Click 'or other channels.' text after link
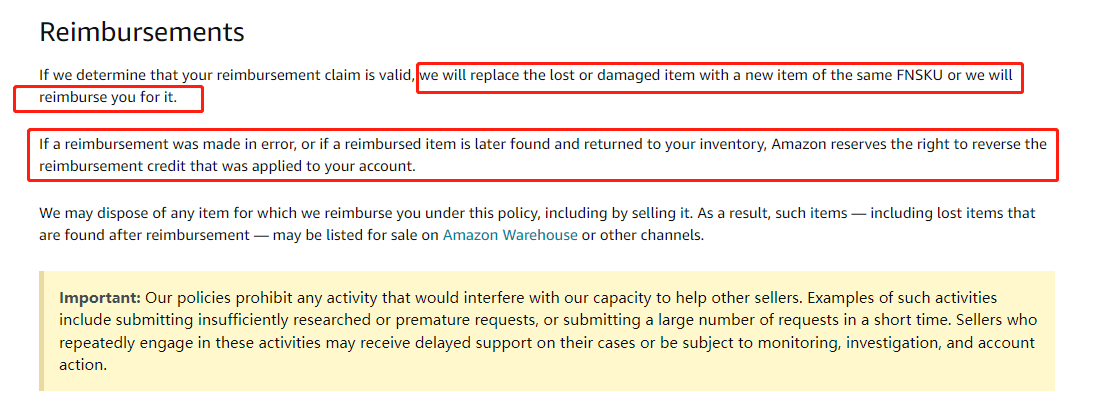This screenshot has width=1112, height=414. click(643, 235)
